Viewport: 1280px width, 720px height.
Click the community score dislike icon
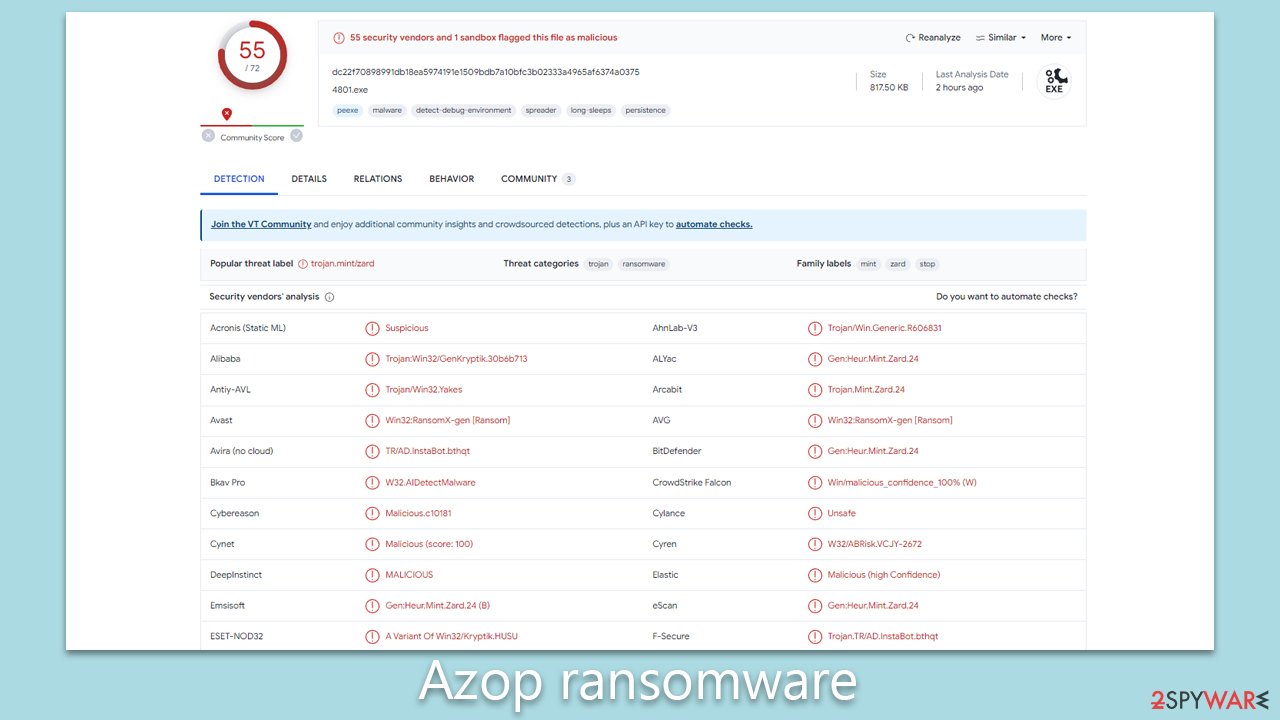click(x=208, y=136)
